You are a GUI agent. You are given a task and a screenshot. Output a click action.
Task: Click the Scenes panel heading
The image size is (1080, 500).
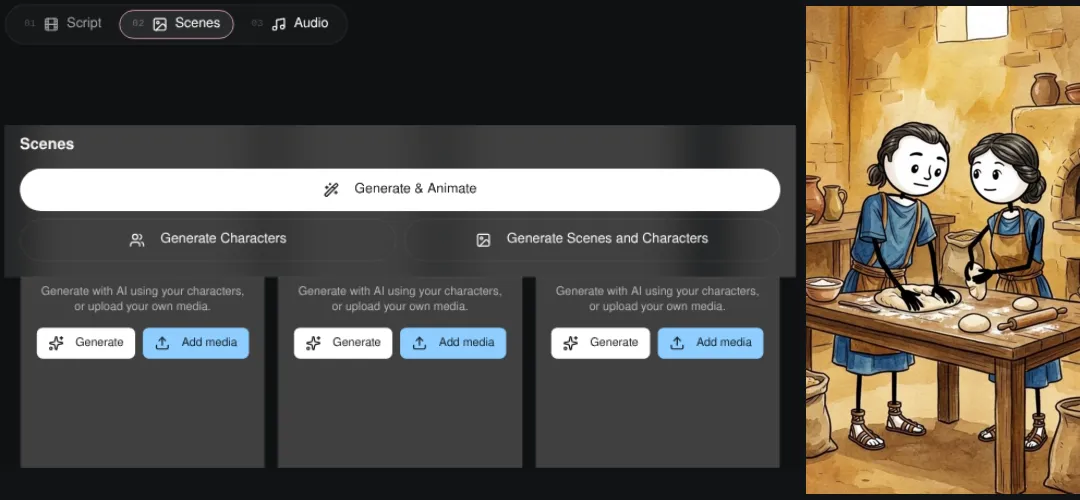coord(47,145)
